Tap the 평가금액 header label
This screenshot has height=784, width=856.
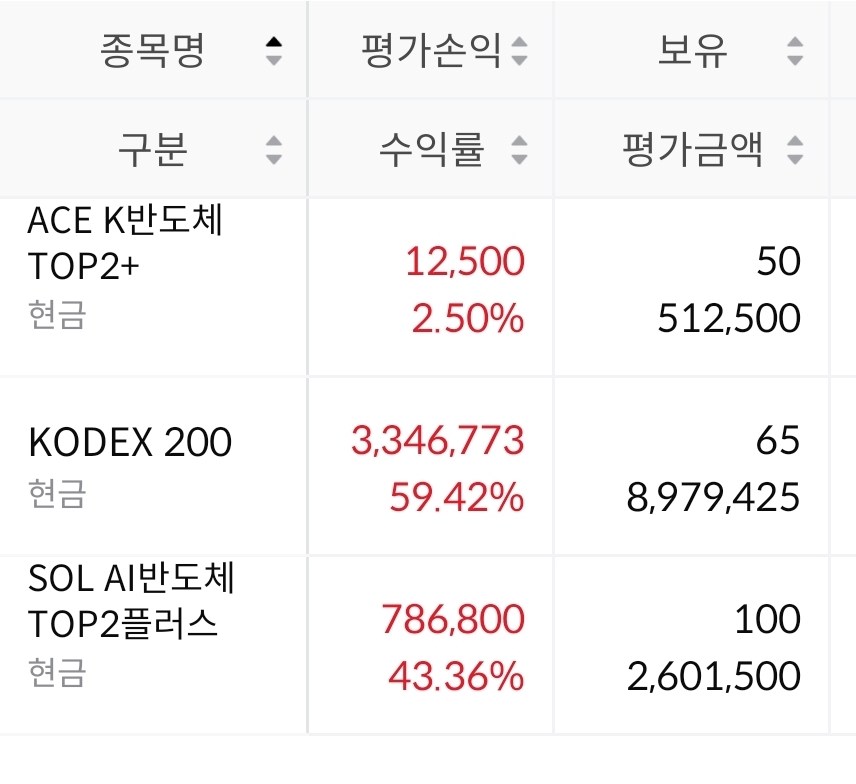(692, 149)
